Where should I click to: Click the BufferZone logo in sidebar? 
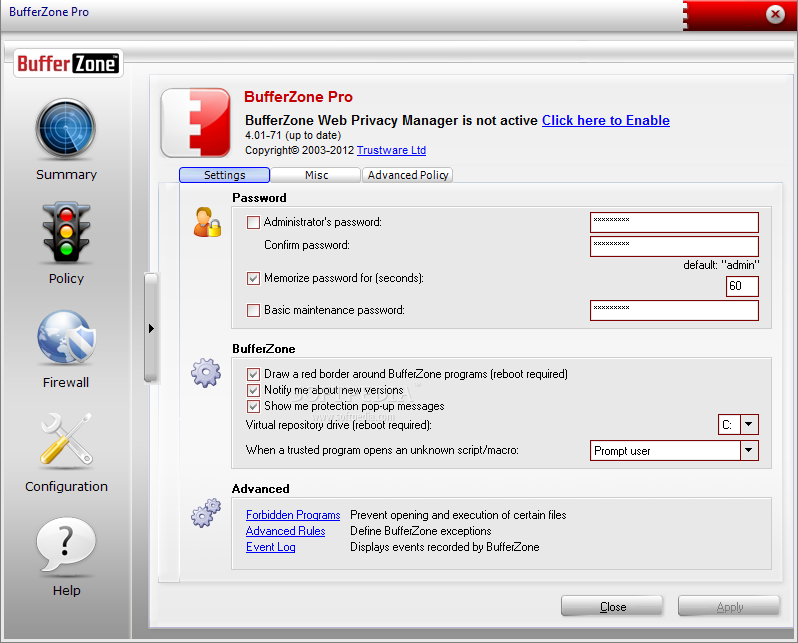(68, 64)
